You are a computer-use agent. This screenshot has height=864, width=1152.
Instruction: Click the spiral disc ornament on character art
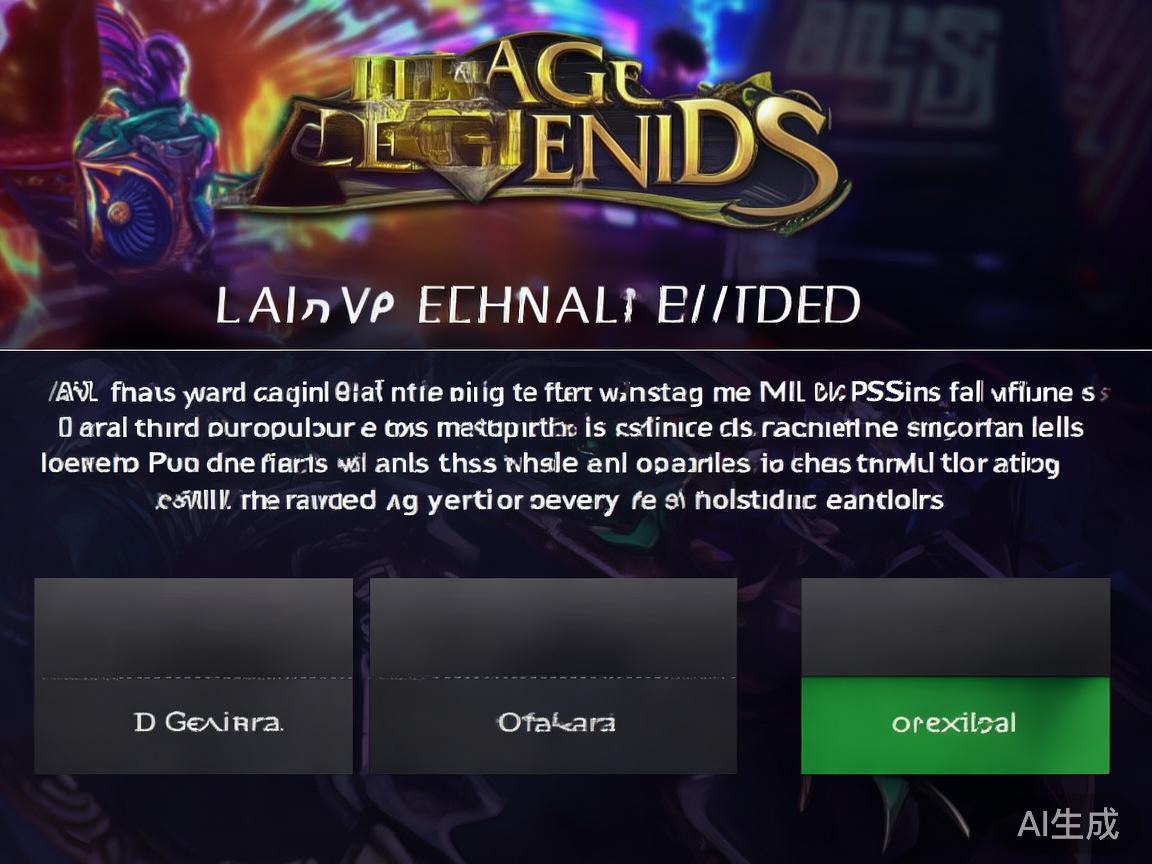tap(118, 213)
